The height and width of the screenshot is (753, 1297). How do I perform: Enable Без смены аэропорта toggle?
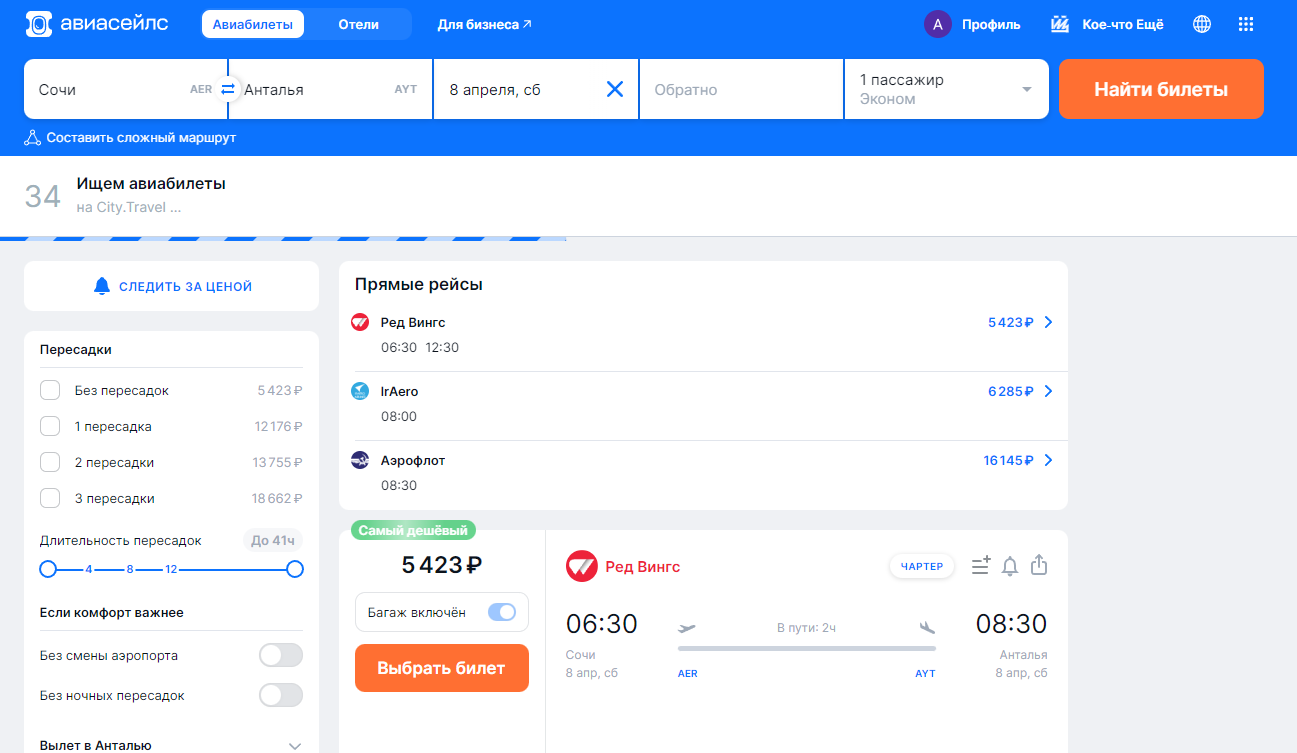pos(281,655)
